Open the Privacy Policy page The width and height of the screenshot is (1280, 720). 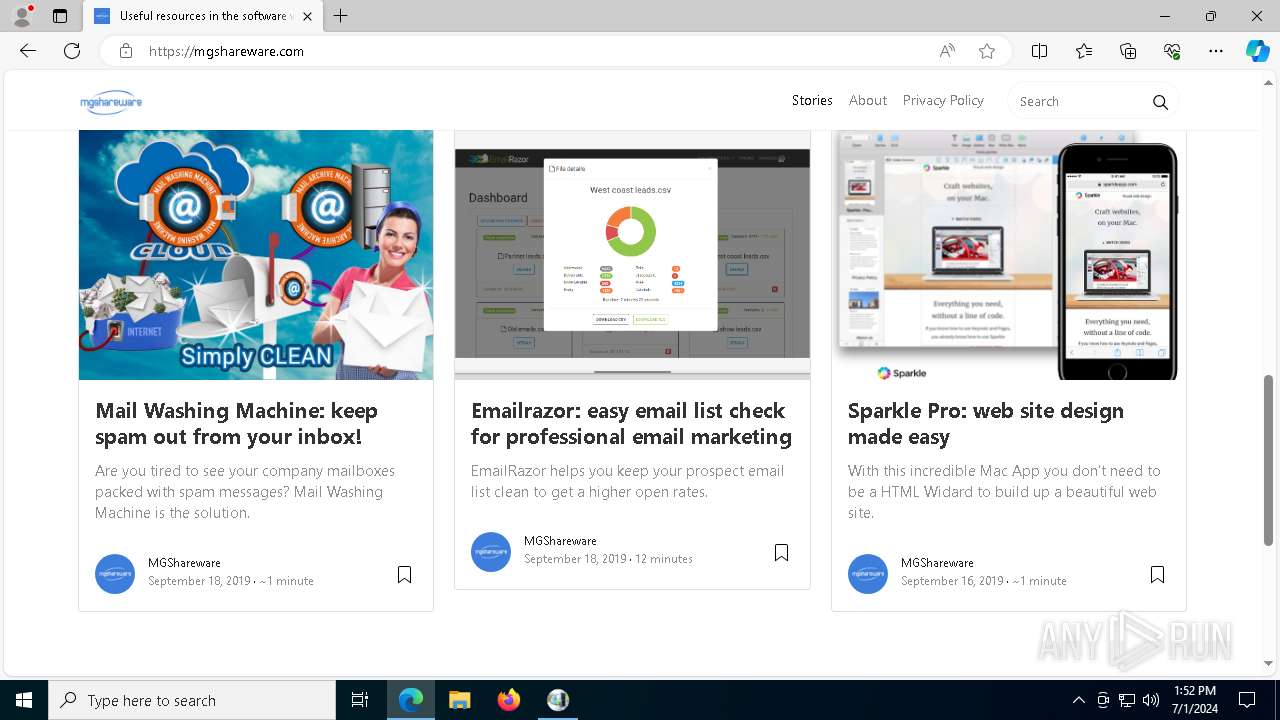(943, 100)
